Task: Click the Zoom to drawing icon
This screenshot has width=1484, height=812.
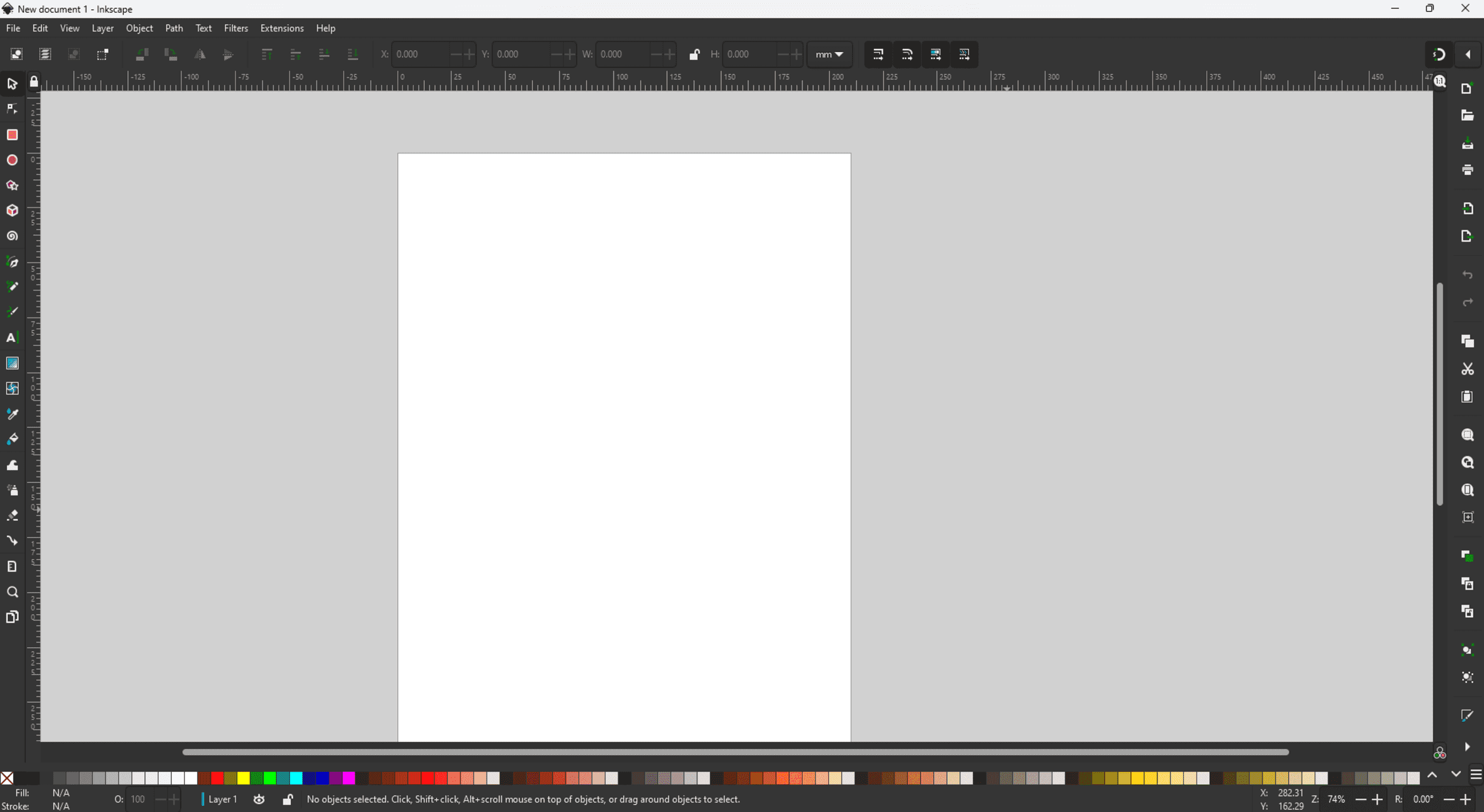Action: pyautogui.click(x=1468, y=463)
